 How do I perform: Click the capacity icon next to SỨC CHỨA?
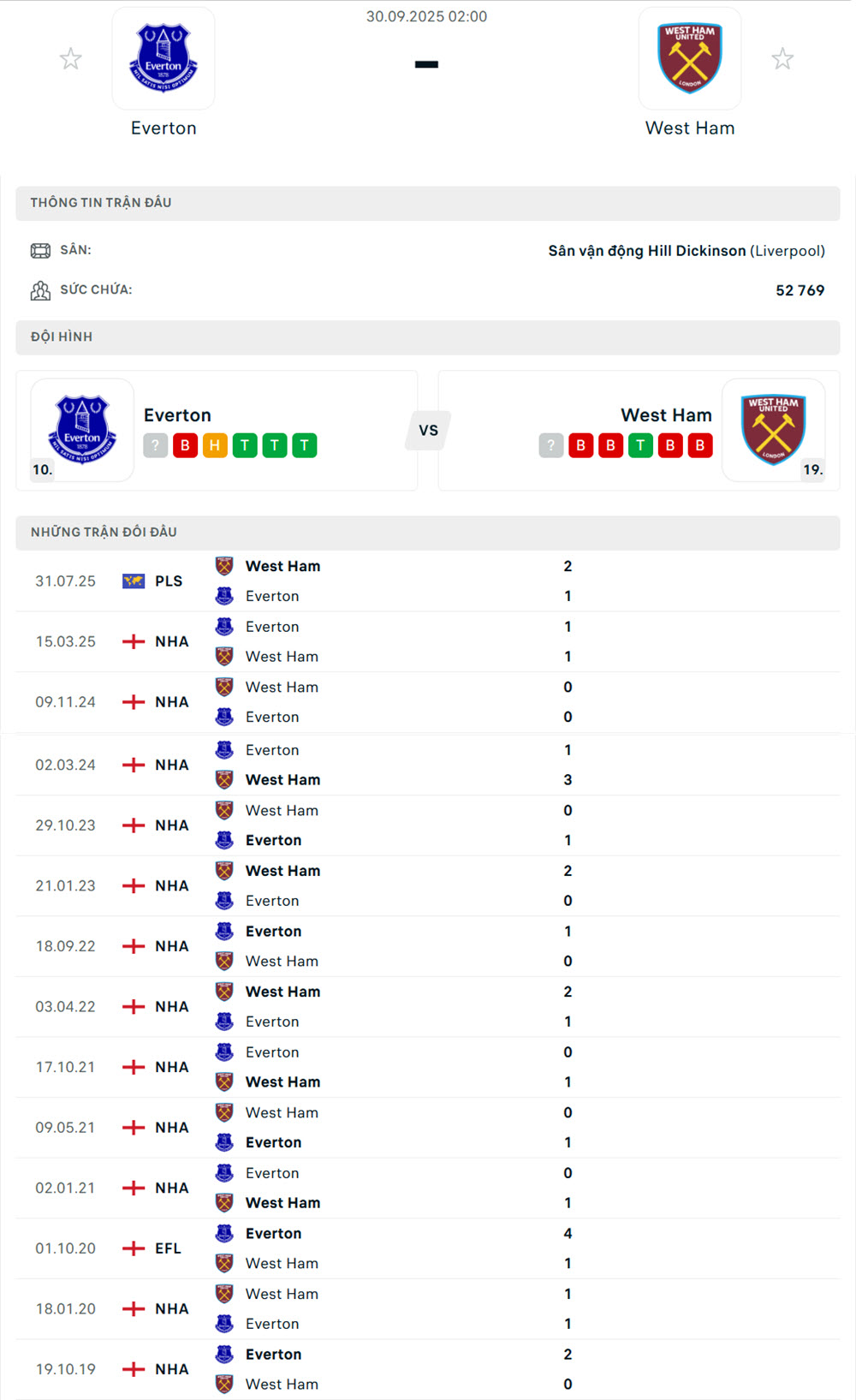tap(41, 289)
